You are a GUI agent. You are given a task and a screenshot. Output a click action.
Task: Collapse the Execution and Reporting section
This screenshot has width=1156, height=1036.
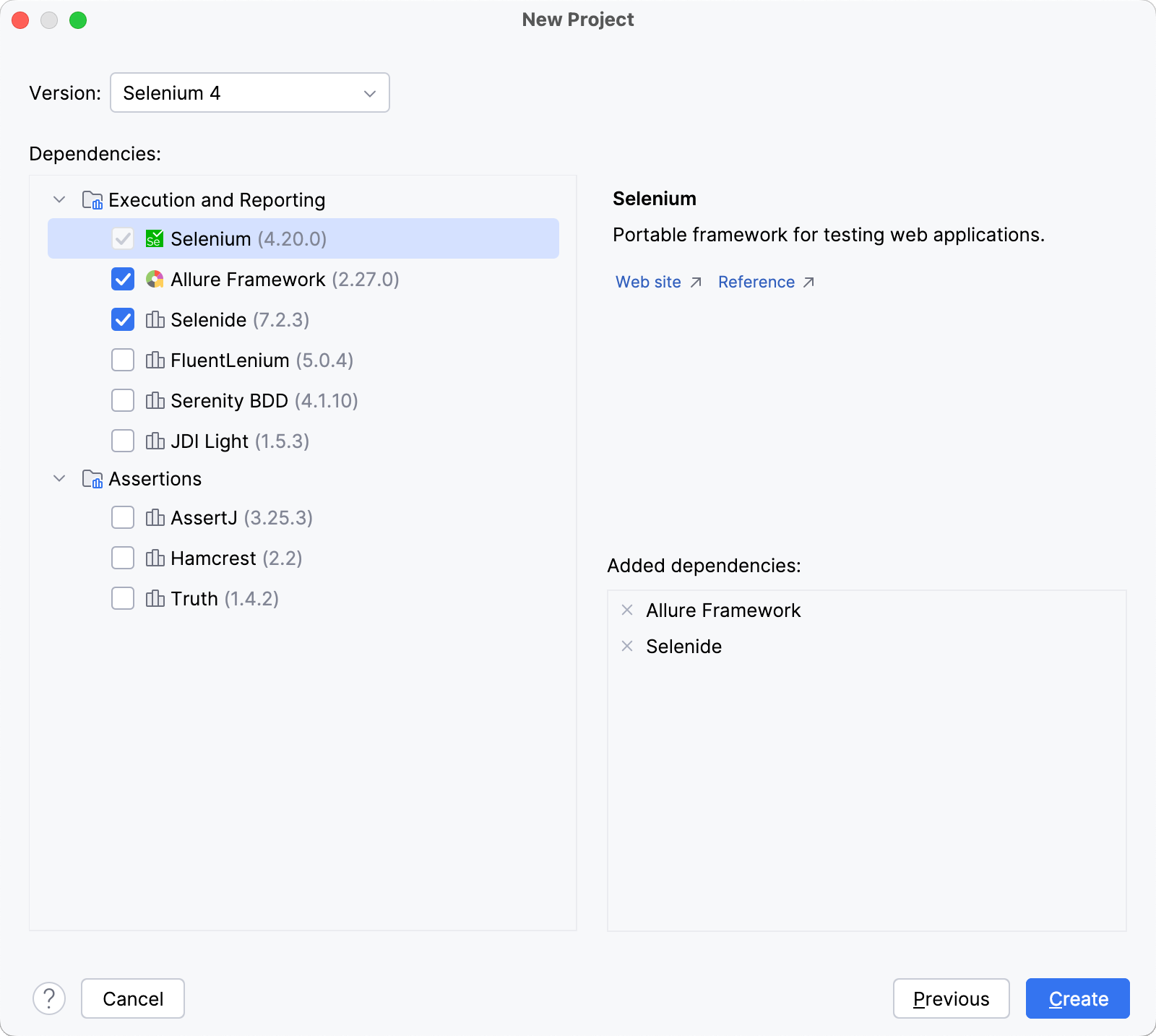(59, 200)
